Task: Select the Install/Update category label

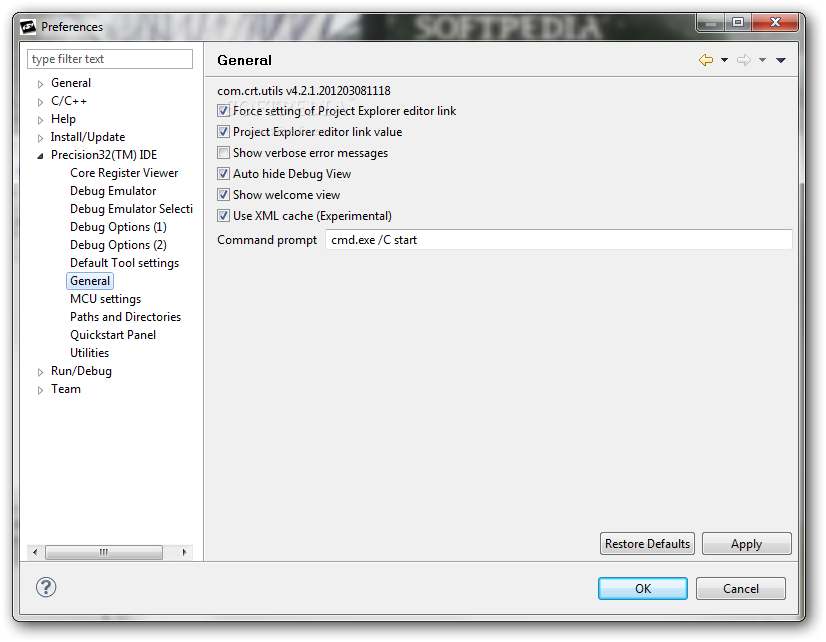Action: tap(87, 137)
